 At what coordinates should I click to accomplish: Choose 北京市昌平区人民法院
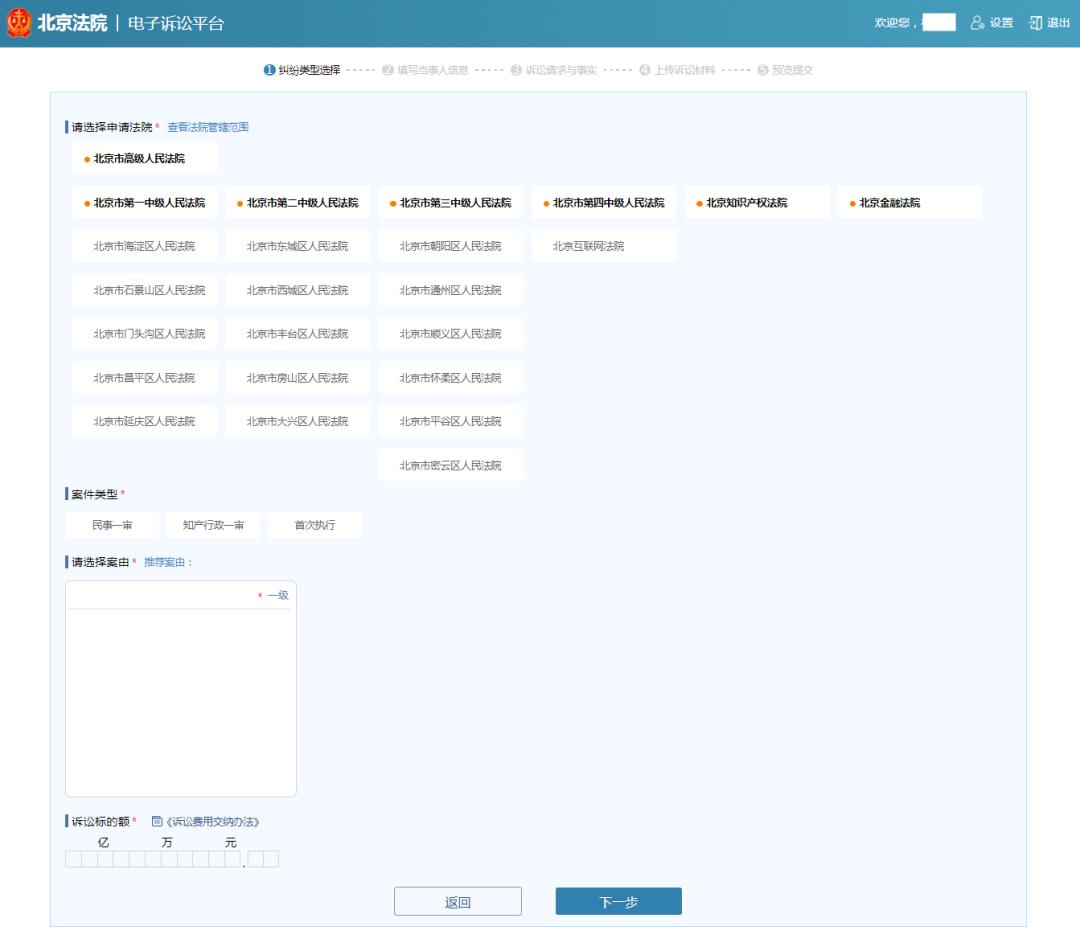click(145, 377)
